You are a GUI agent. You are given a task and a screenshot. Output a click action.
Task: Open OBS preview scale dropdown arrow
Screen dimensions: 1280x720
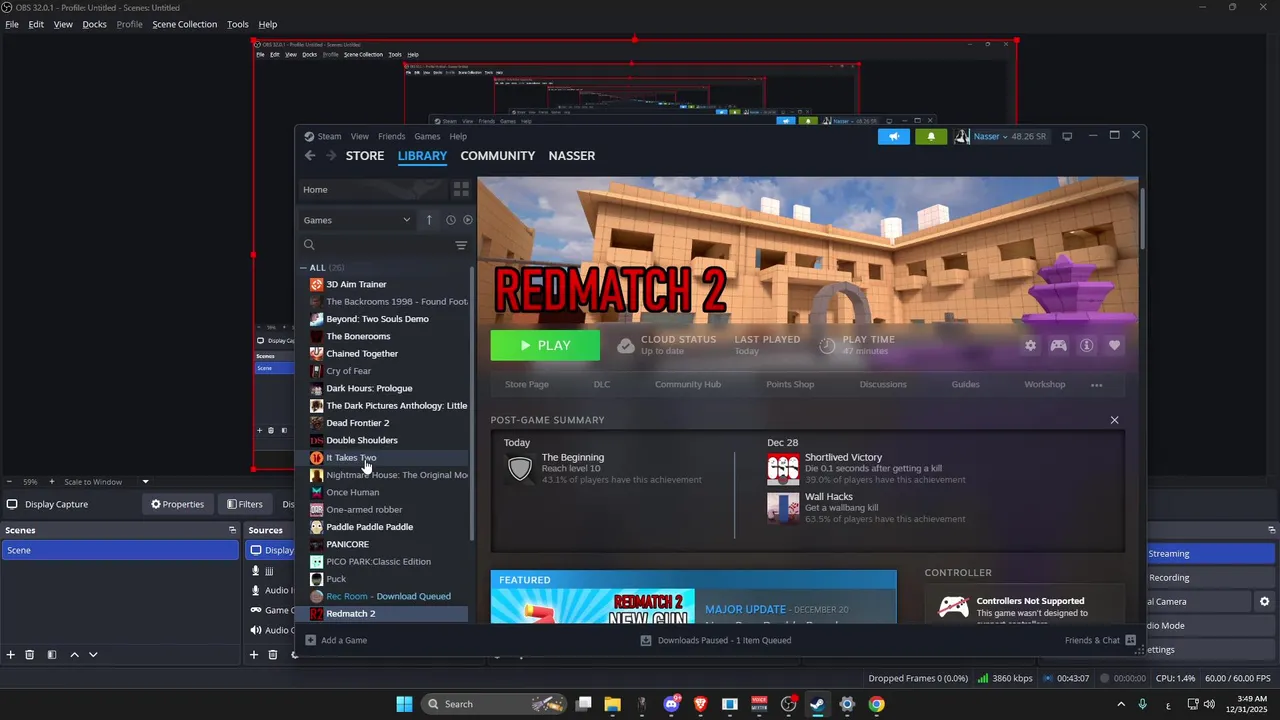[x=145, y=482]
